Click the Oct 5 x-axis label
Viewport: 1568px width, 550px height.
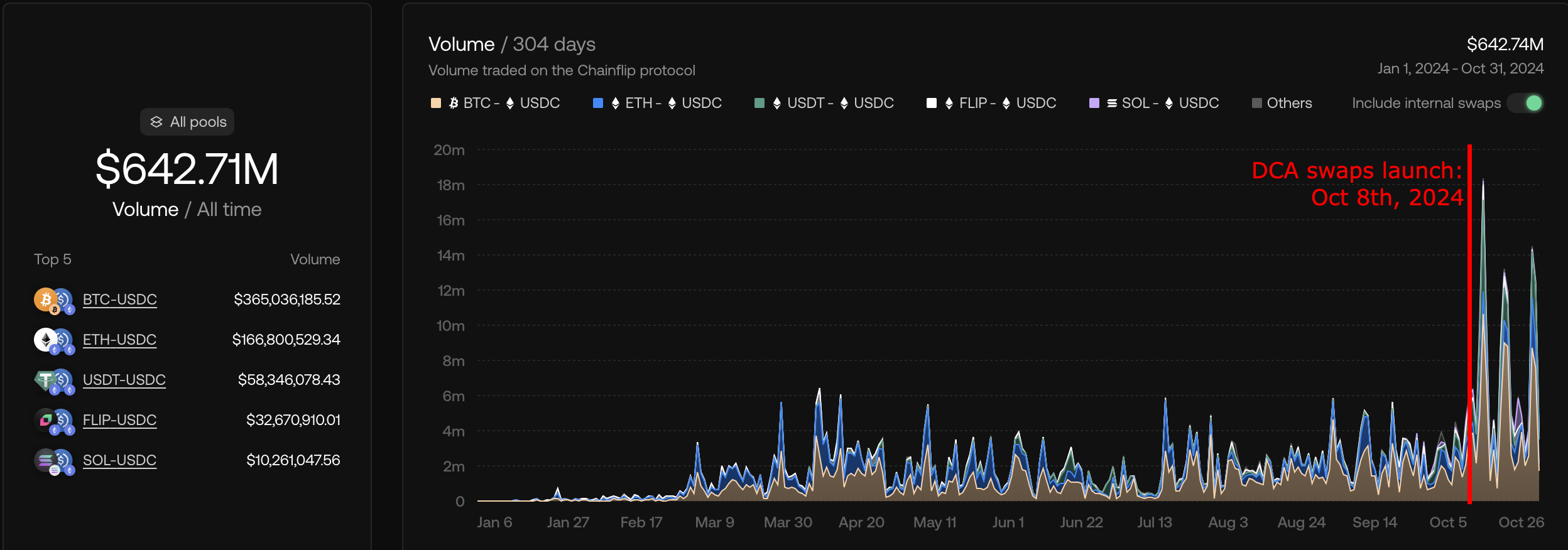(x=1448, y=522)
